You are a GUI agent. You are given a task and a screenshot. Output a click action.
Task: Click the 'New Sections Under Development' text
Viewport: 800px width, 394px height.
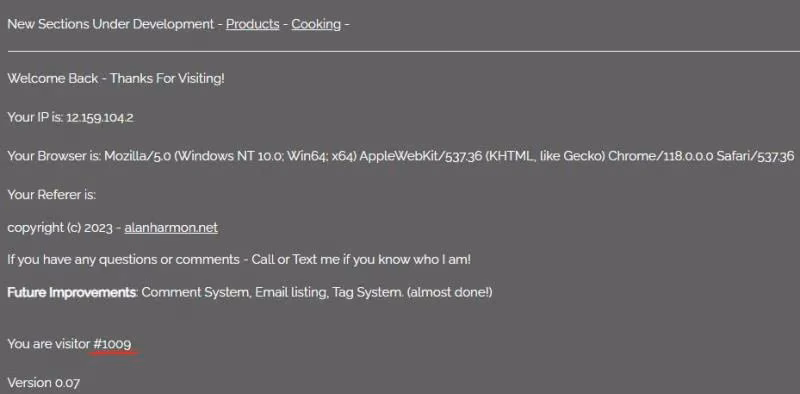(x=111, y=24)
